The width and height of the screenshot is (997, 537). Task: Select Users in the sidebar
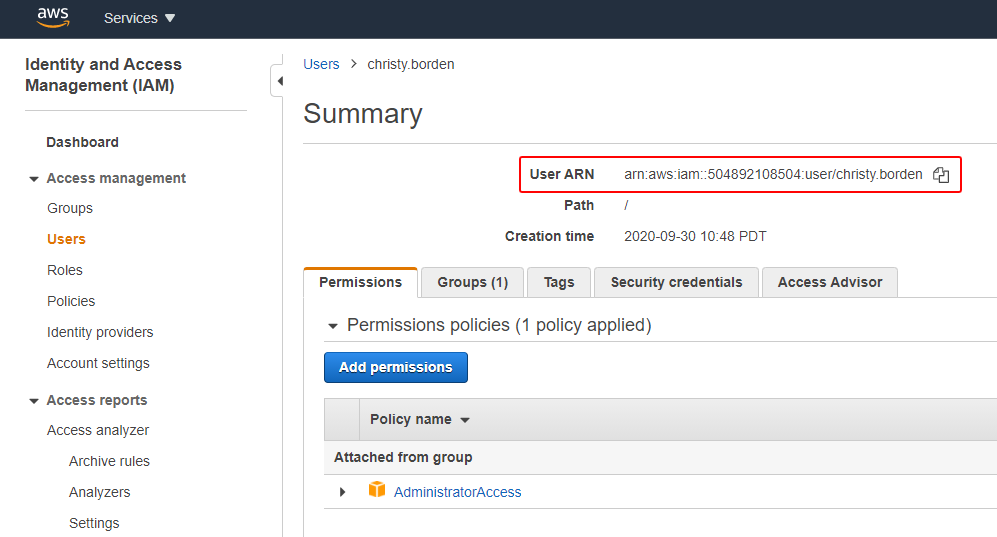(x=66, y=240)
